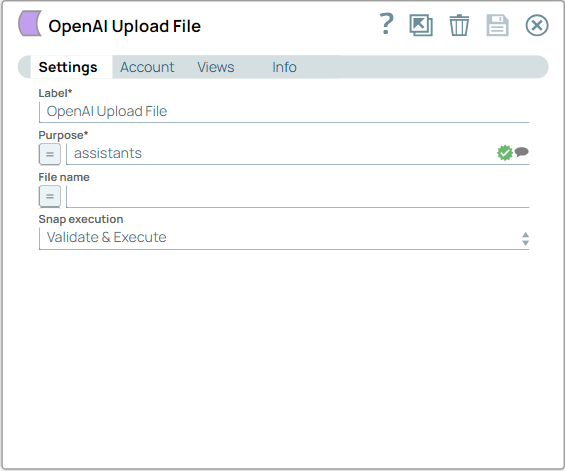Toggle expression mode for File name
The width and height of the screenshot is (565, 471).
click(50, 196)
